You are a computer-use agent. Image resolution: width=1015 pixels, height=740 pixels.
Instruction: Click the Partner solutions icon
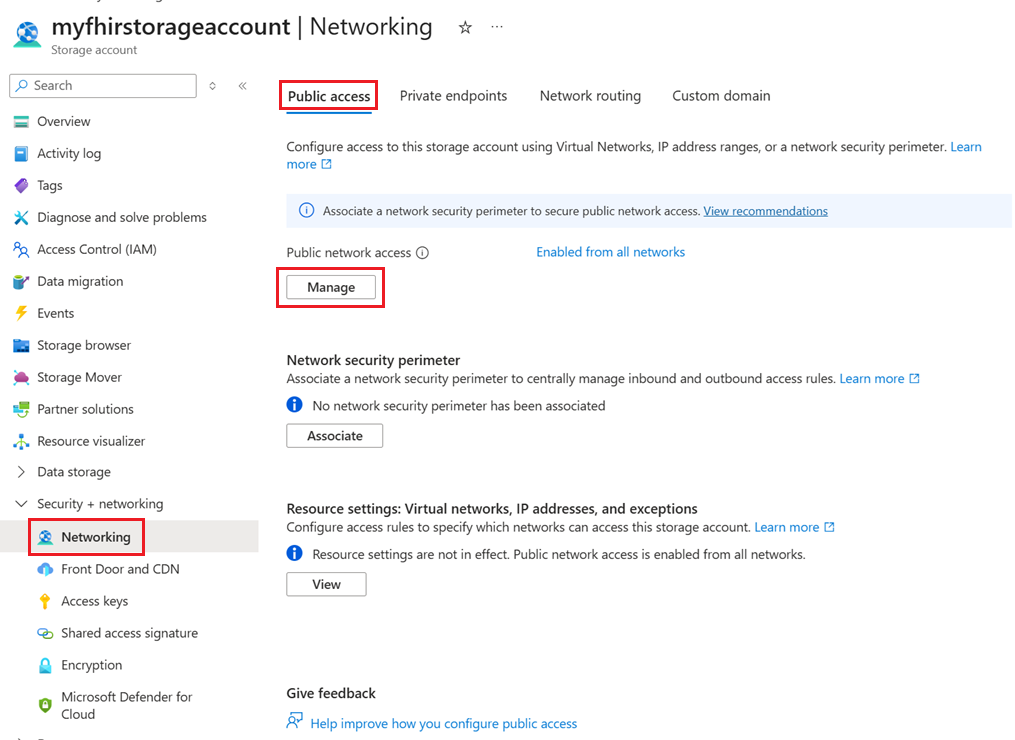21,409
